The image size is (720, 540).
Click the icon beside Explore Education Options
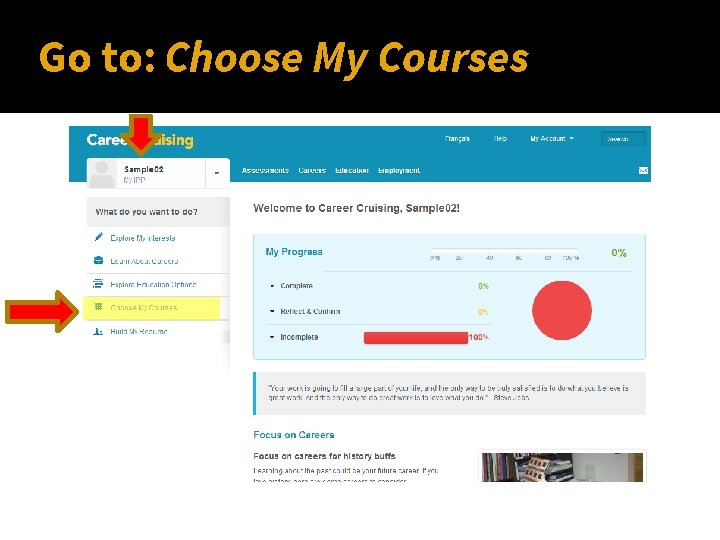pyautogui.click(x=98, y=283)
